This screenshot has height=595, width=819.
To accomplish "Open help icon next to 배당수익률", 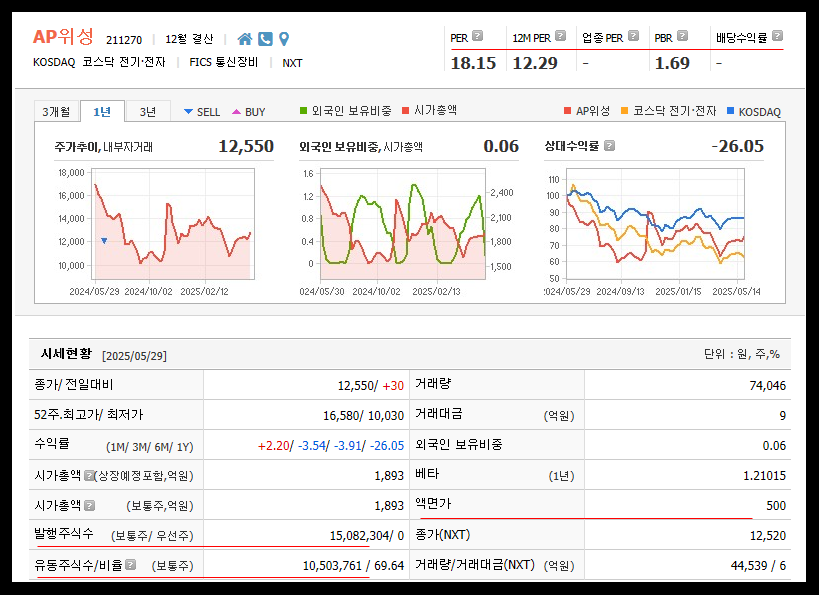I will click(777, 36).
